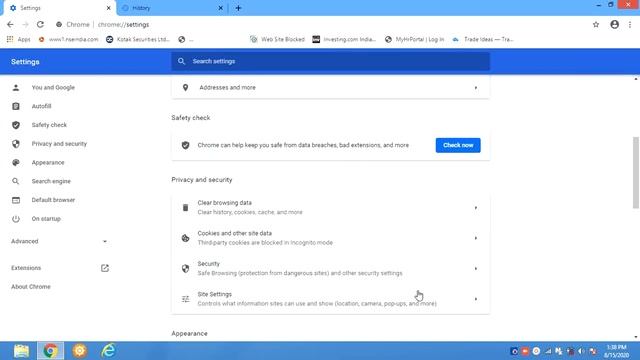The image size is (640, 360).
Task: Click the cookie icon beside Cookies and other site data
Action: tap(185, 238)
